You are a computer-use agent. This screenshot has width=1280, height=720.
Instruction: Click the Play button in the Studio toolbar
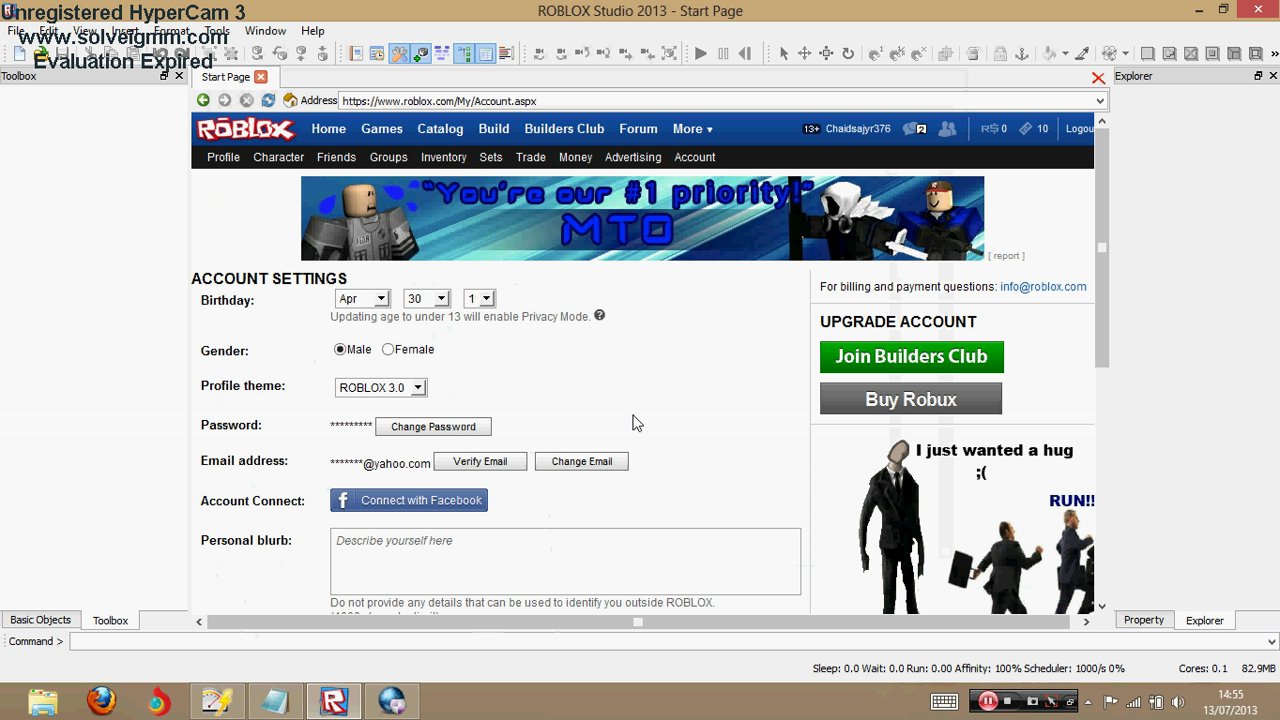tap(701, 54)
